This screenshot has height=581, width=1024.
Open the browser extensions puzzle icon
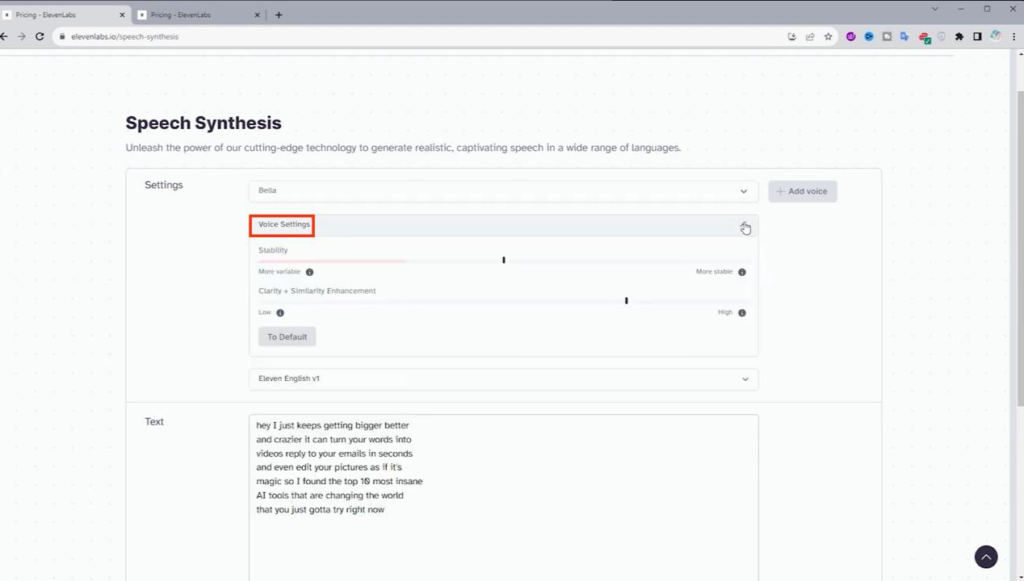[960, 36]
